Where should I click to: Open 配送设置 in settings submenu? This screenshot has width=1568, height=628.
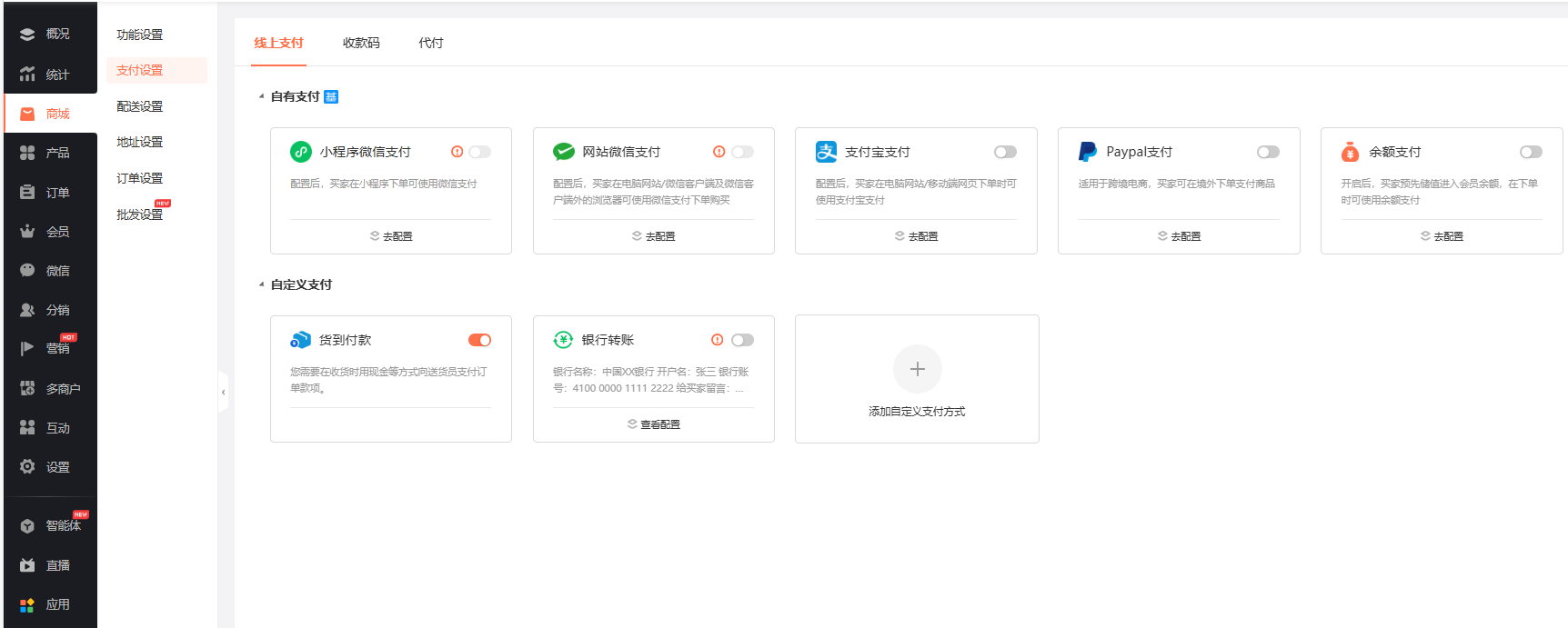(x=140, y=106)
